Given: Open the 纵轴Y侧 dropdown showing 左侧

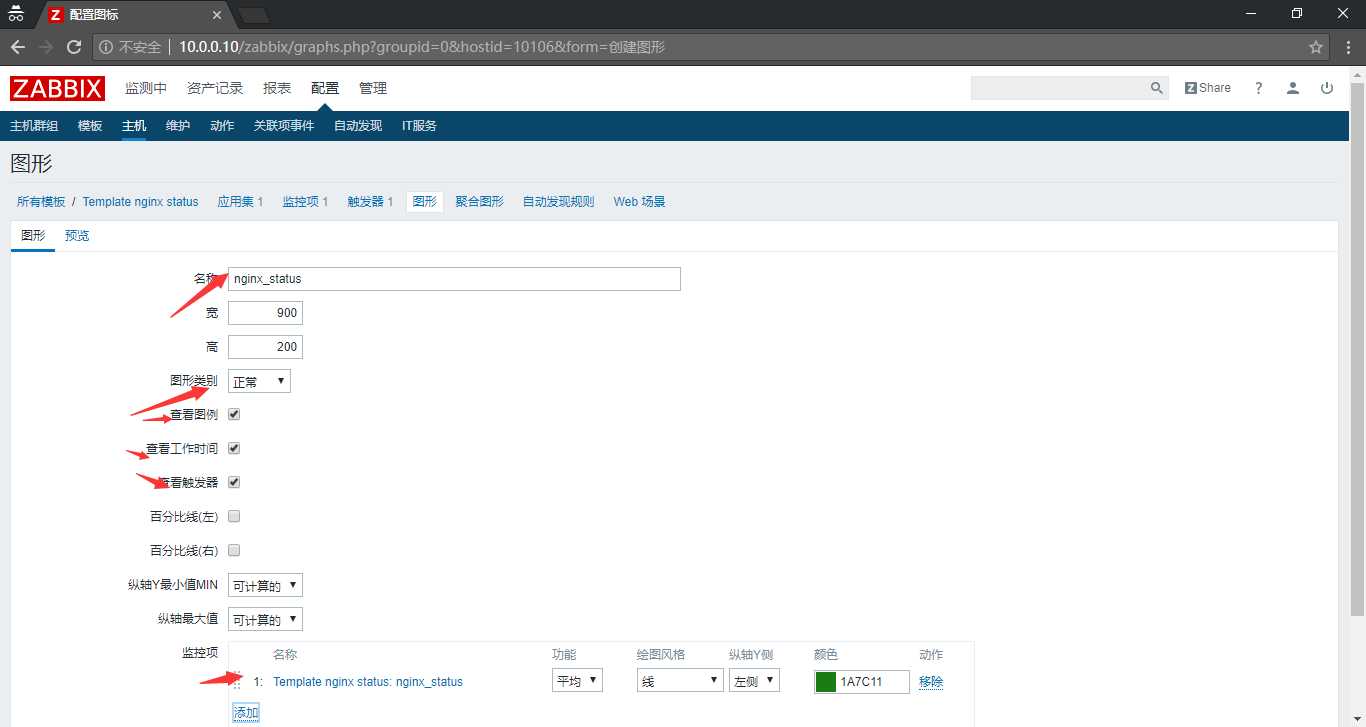Looking at the screenshot, I should (755, 681).
